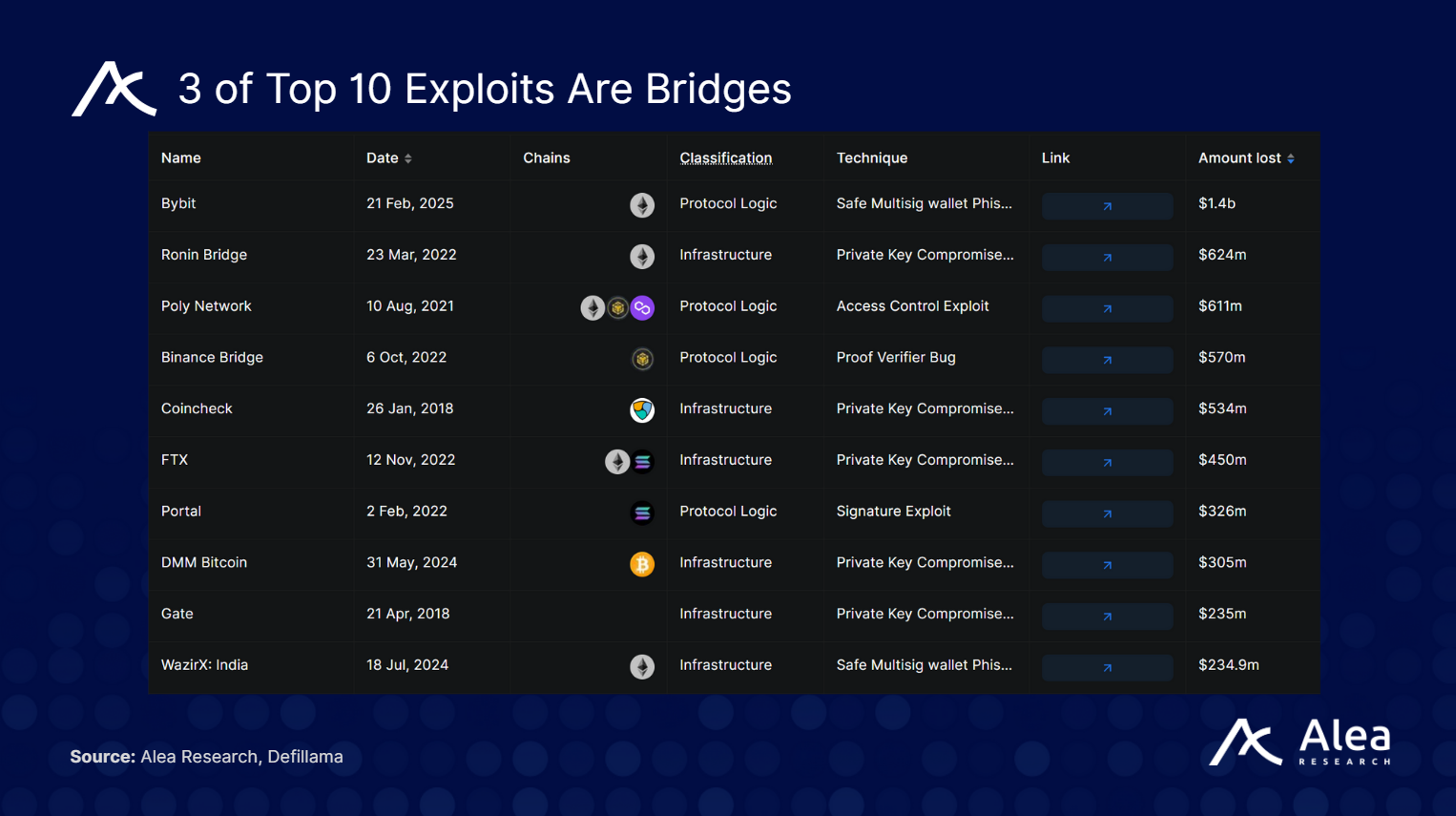Sort the table by Date column
Image resolution: width=1456 pixels, height=816 pixels.
tap(388, 158)
